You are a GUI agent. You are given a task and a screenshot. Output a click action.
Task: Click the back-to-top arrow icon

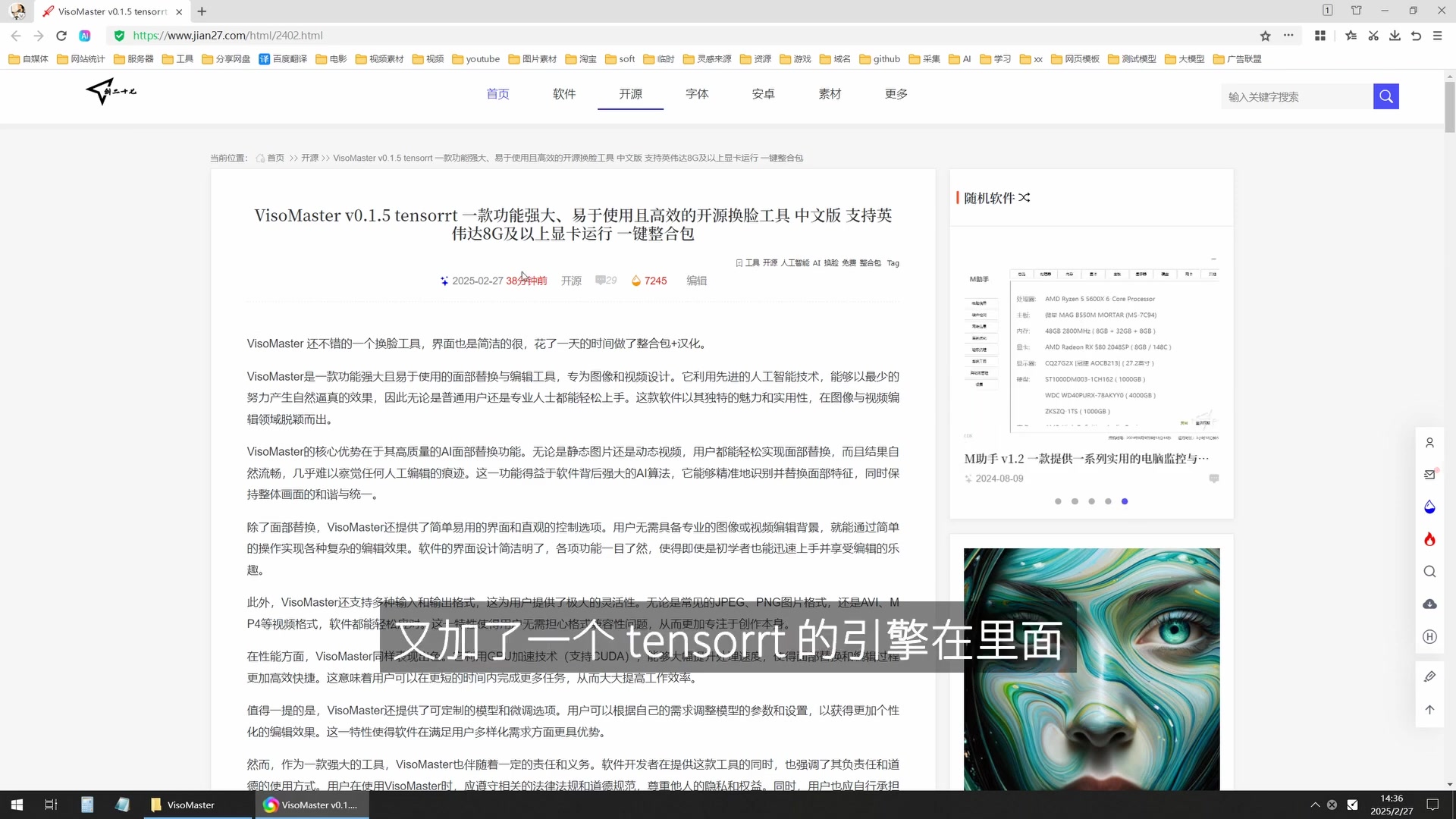[1429, 709]
